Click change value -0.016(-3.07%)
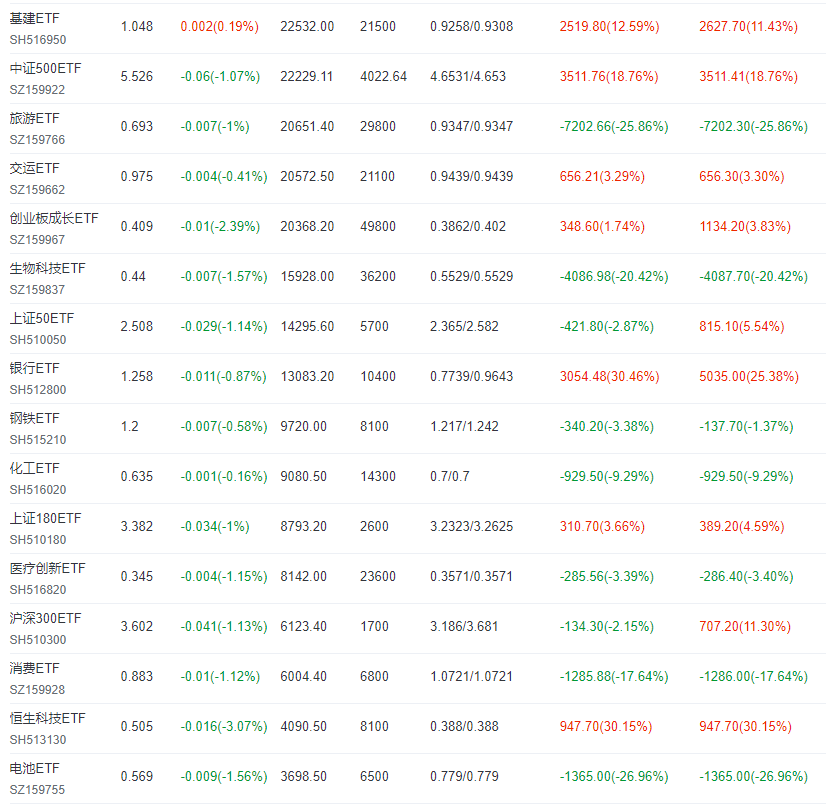The image size is (826, 806). coord(224,727)
